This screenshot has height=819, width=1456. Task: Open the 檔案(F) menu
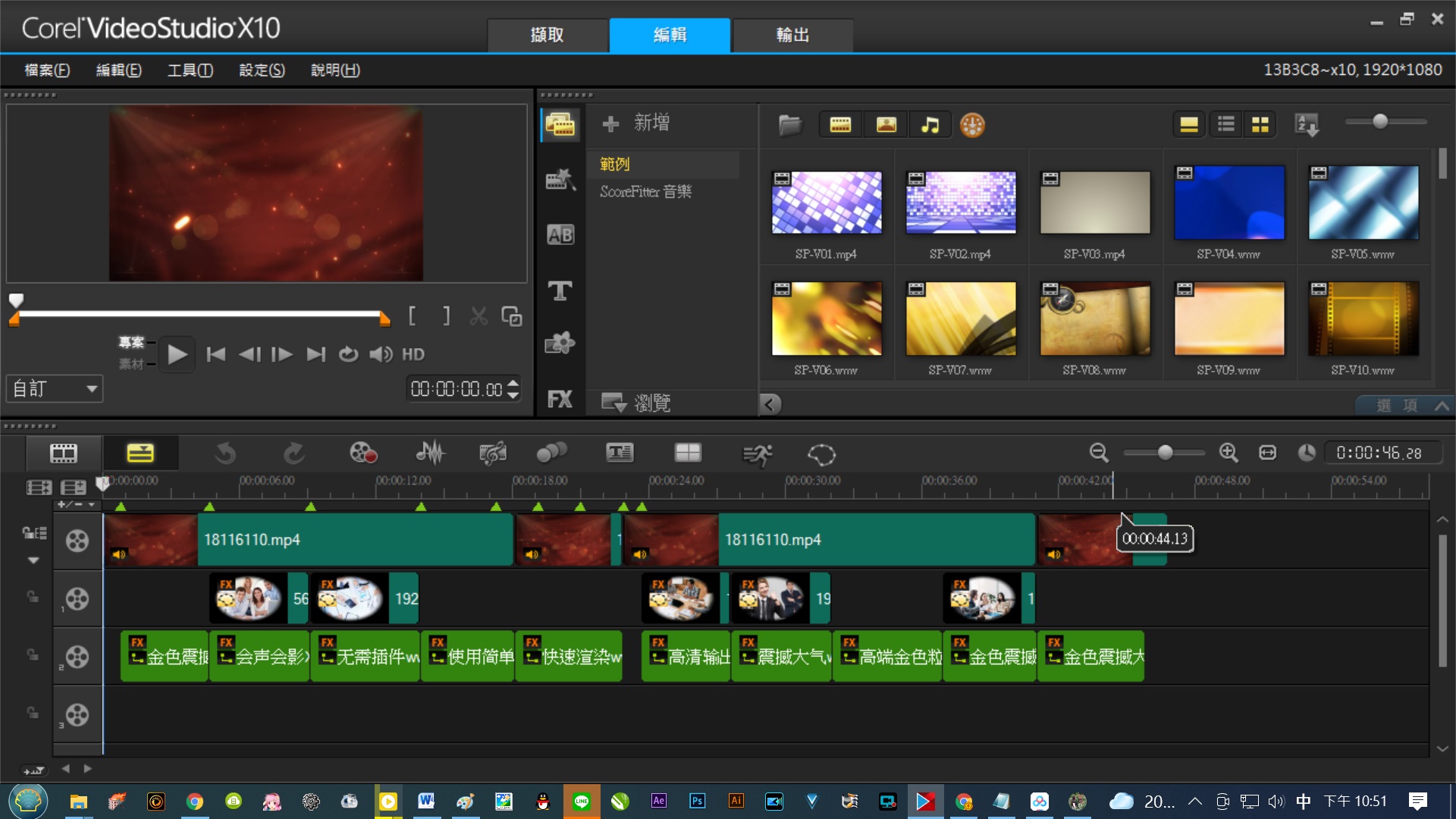[x=47, y=70]
